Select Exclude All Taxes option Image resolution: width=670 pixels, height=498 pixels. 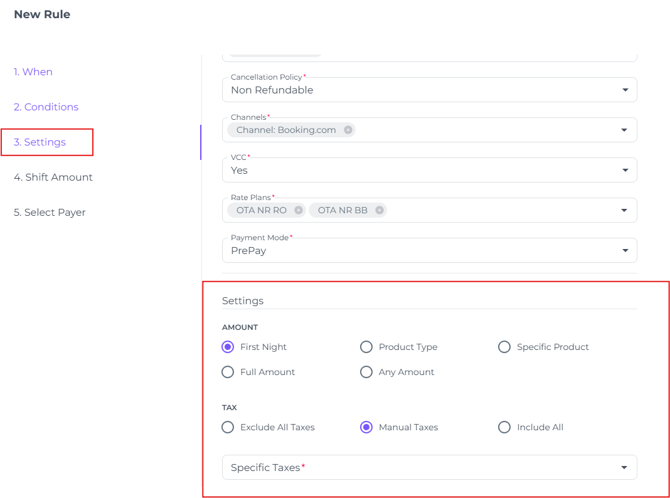coord(228,427)
